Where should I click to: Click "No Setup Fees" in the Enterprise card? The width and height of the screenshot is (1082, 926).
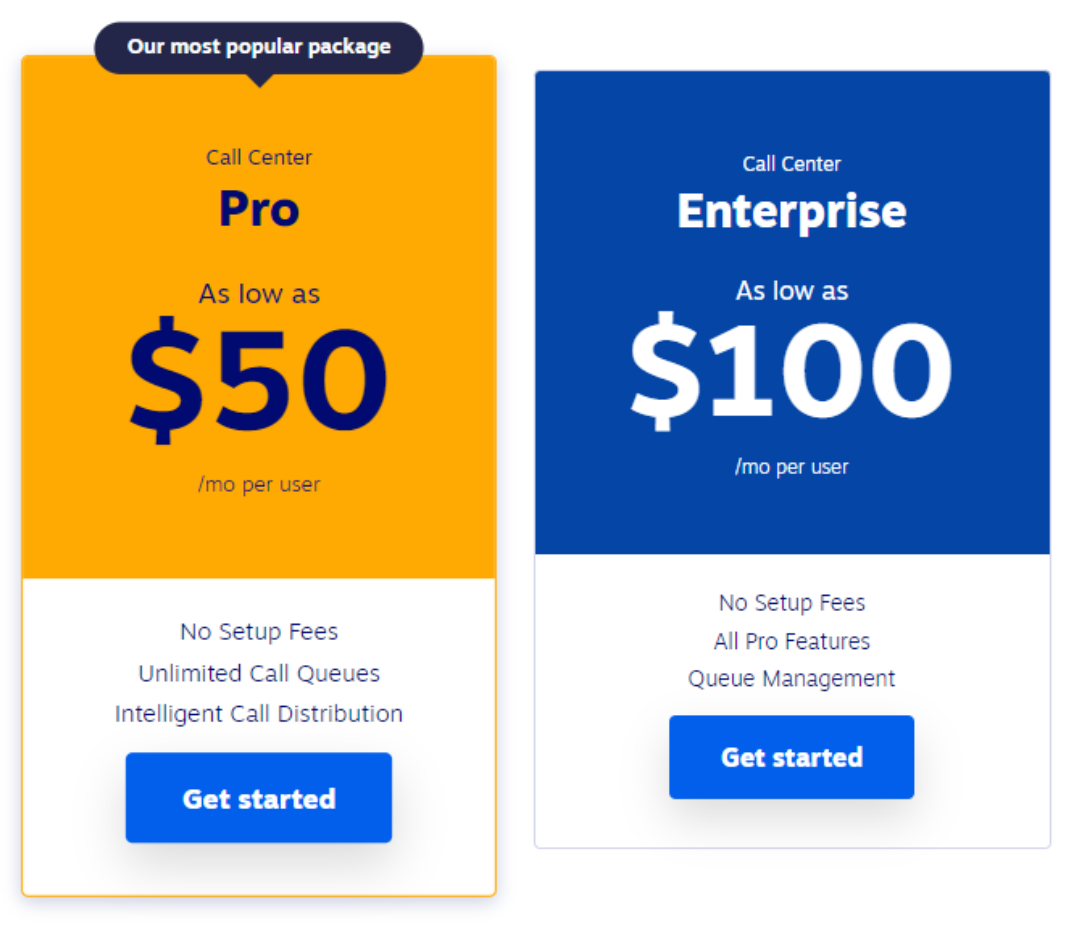point(791,603)
